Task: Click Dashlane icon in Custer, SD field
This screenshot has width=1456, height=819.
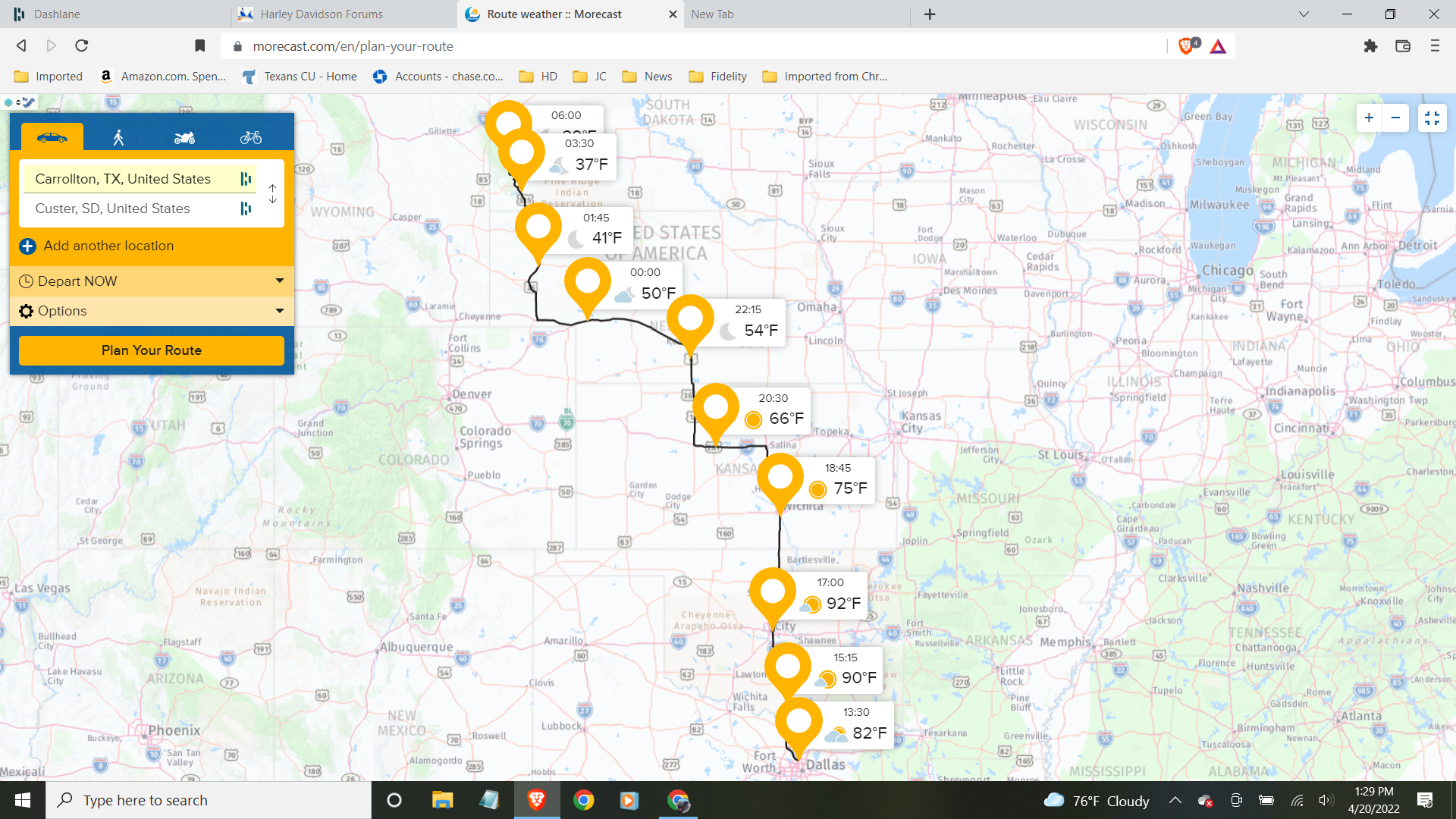Action: coord(246,209)
